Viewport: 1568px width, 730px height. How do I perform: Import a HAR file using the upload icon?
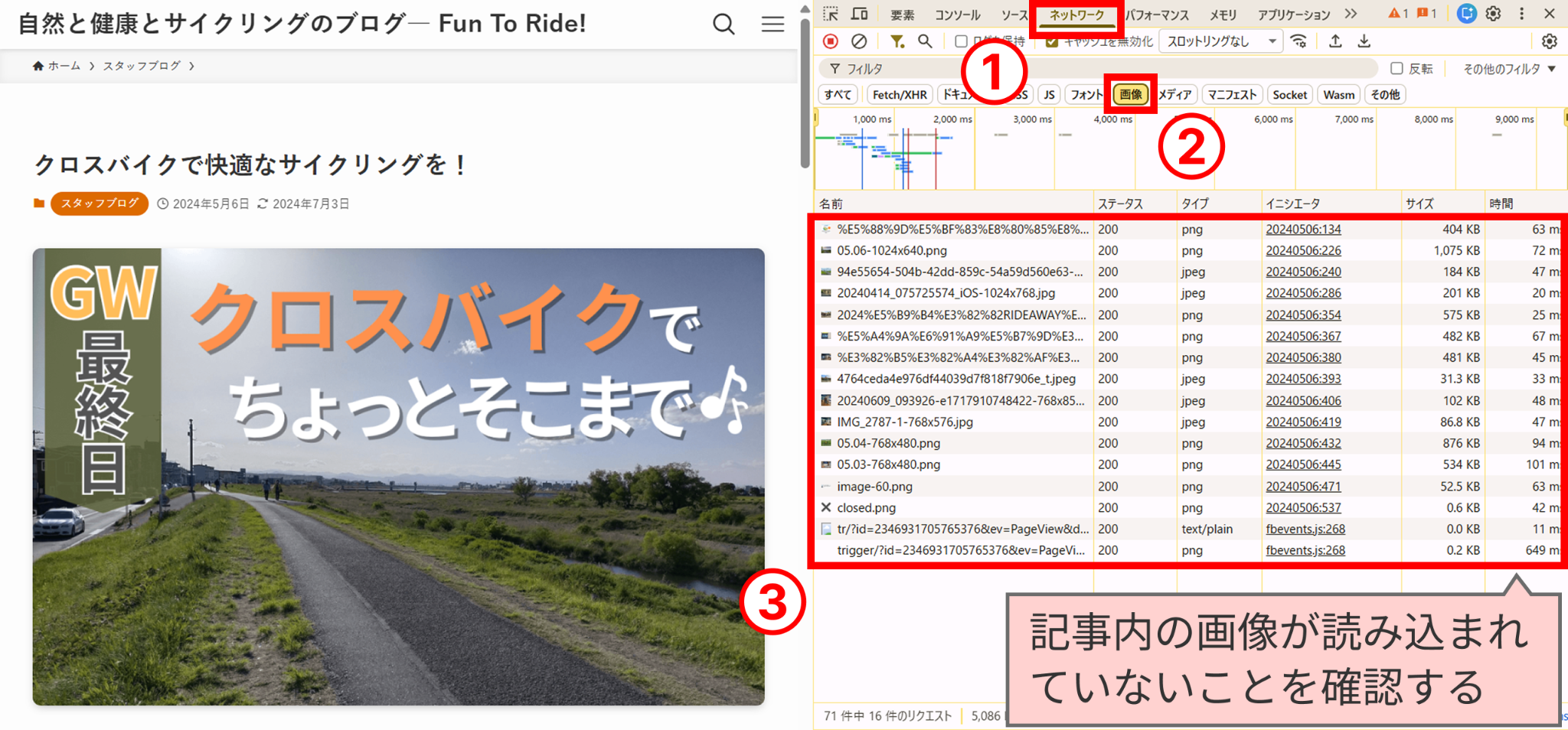pos(1334,41)
